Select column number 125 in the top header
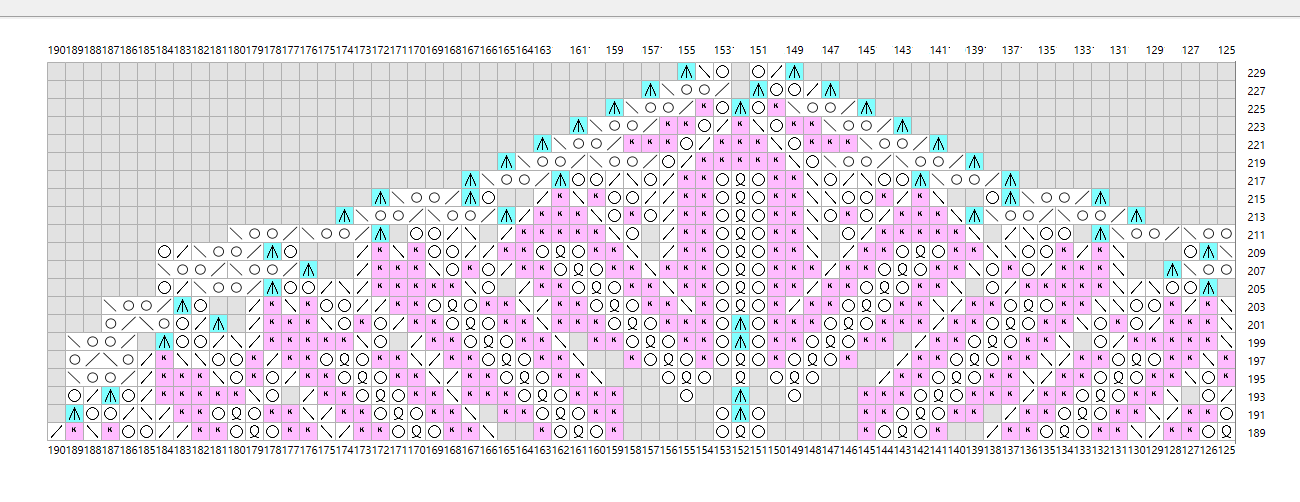1300x502 pixels. (x=1226, y=50)
